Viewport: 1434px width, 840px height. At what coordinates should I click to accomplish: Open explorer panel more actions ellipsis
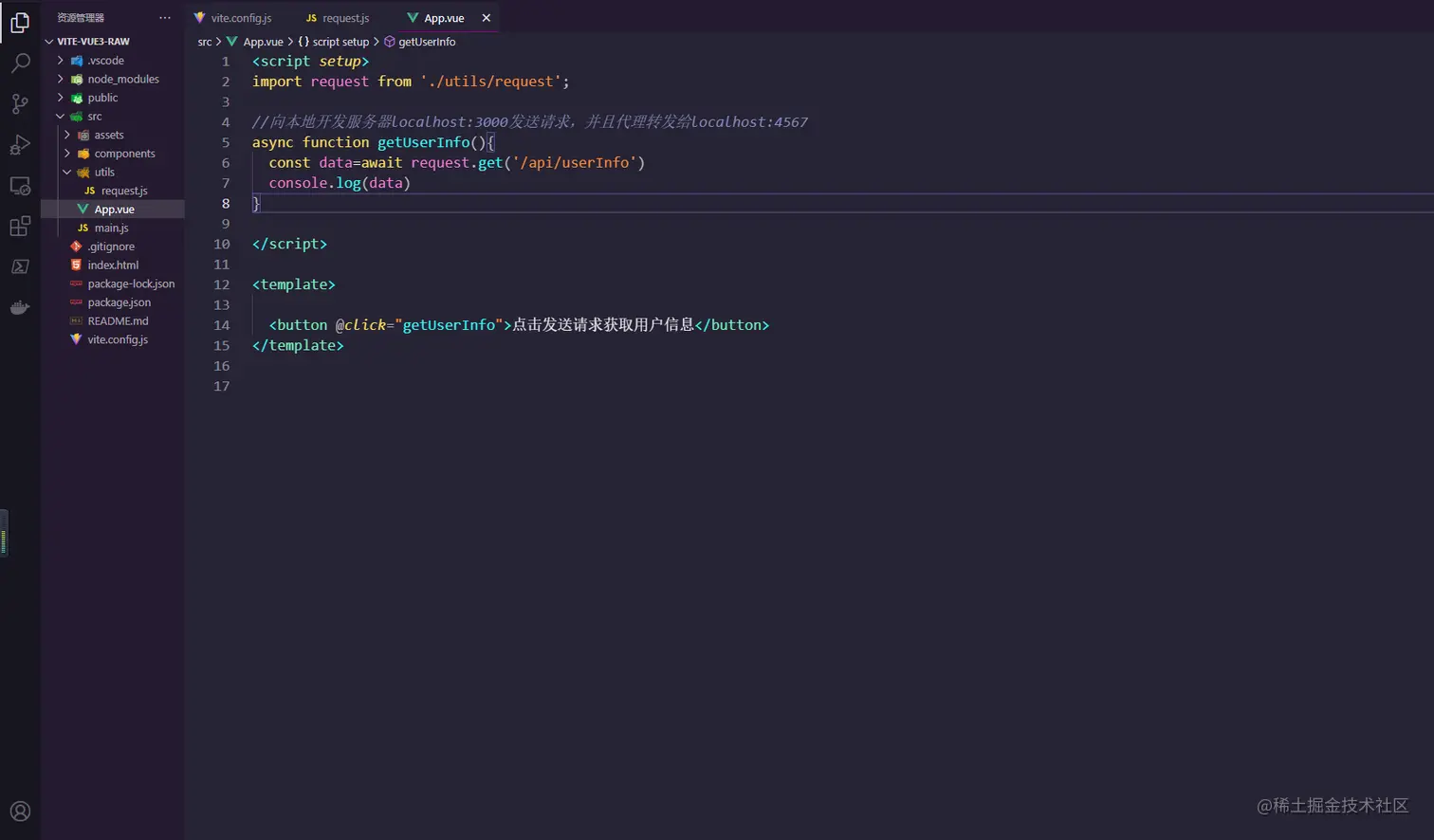(165, 18)
